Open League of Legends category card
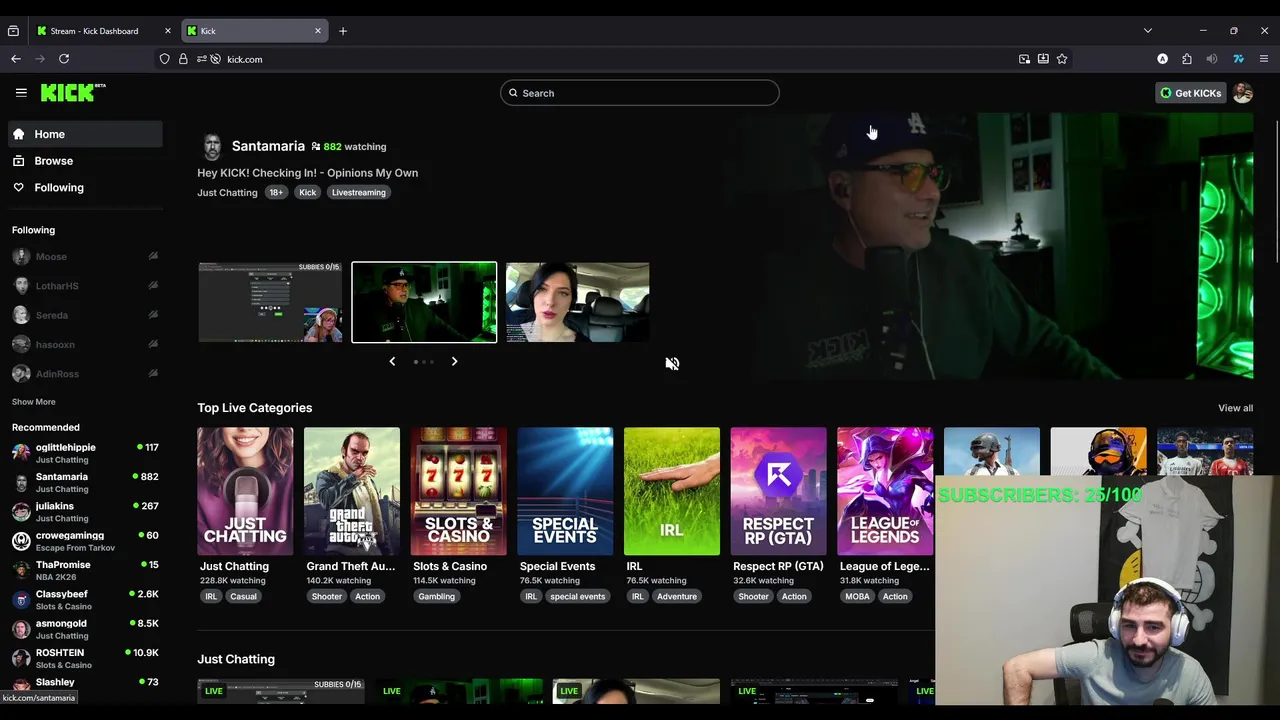Screen dimensions: 1280x720 pyautogui.click(x=885, y=491)
